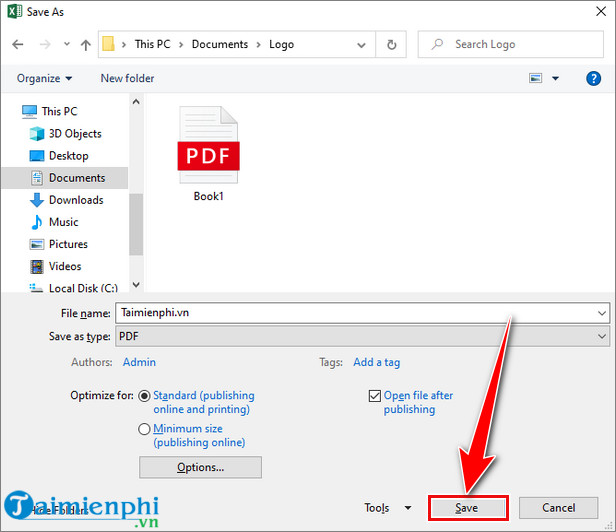Open the Tools dropdown
The width and height of the screenshot is (616, 532).
[388, 508]
